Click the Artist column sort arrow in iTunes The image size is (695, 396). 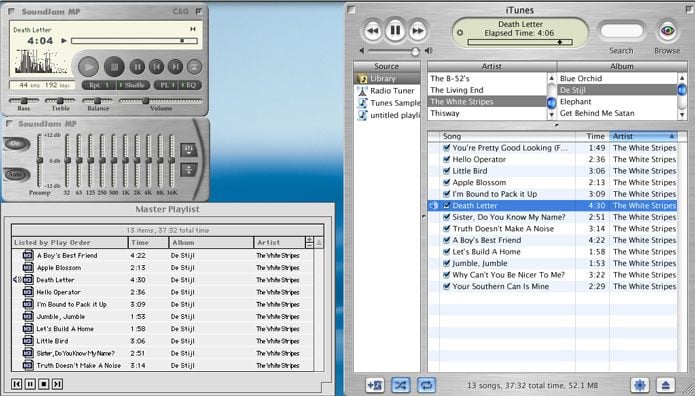(x=672, y=136)
